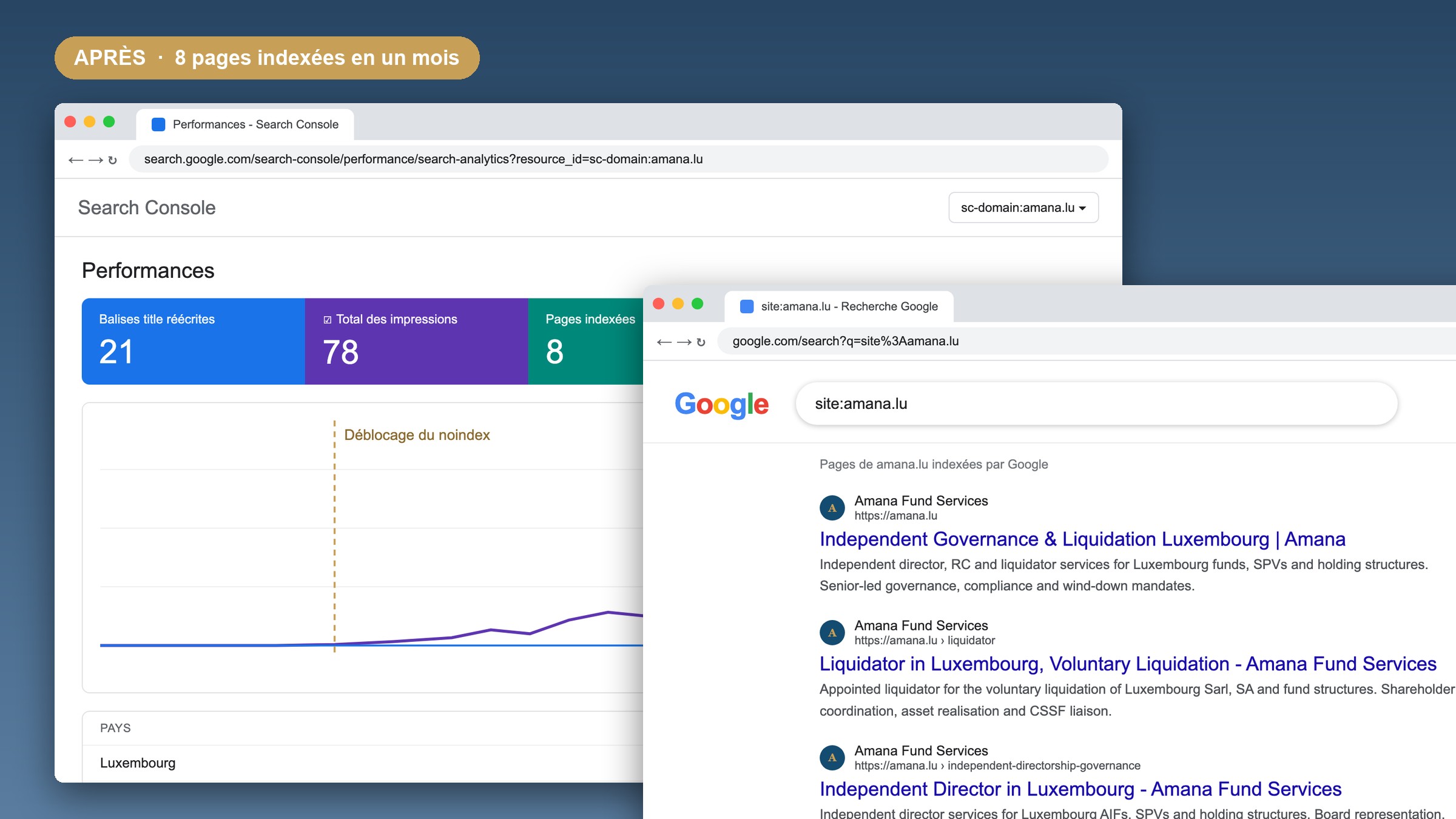Click the site:amana.lu tab favicon
This screenshot has height=819, width=1456.
[x=747, y=306]
